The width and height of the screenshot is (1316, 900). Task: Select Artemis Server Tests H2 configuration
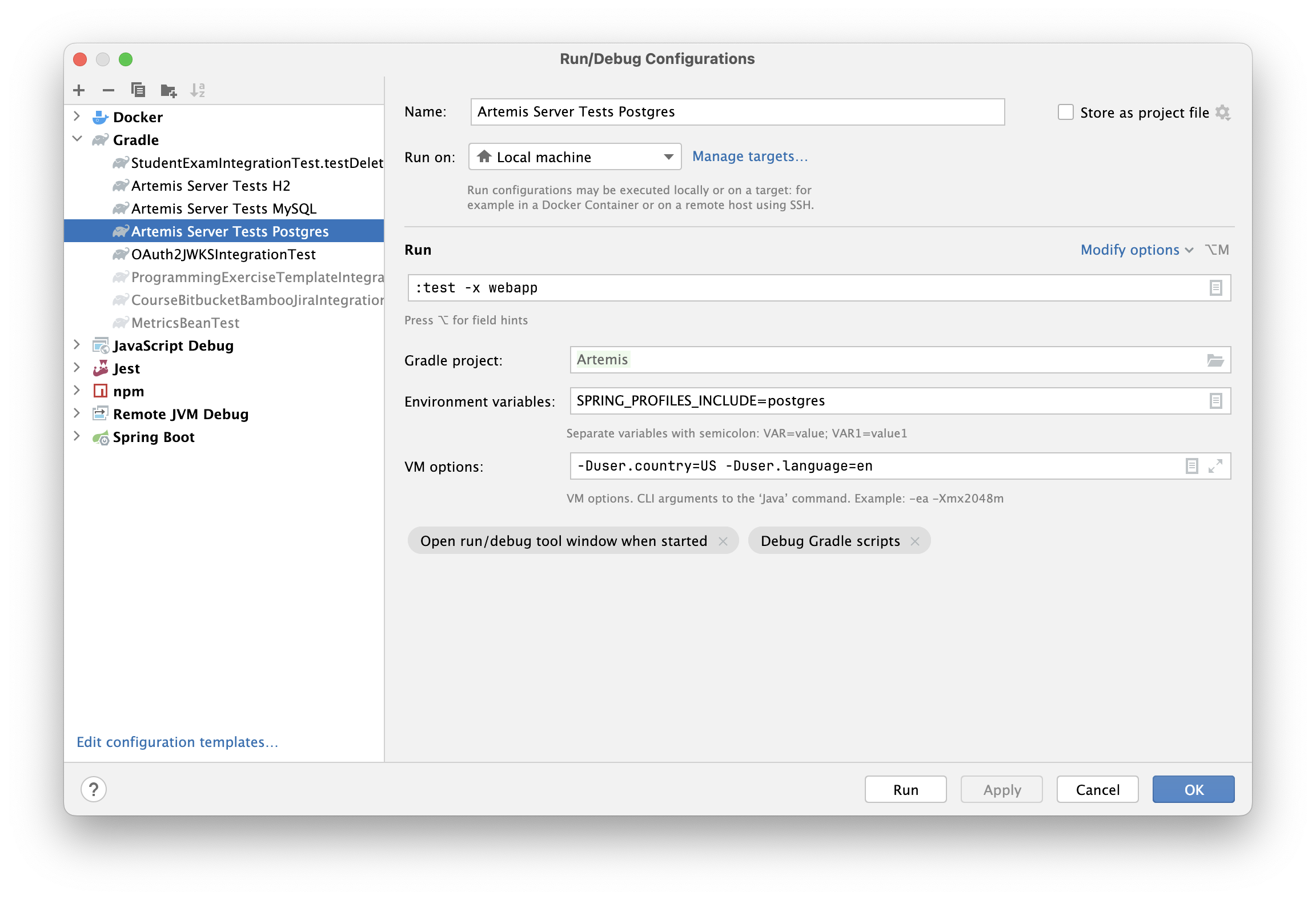pyautogui.click(x=211, y=186)
